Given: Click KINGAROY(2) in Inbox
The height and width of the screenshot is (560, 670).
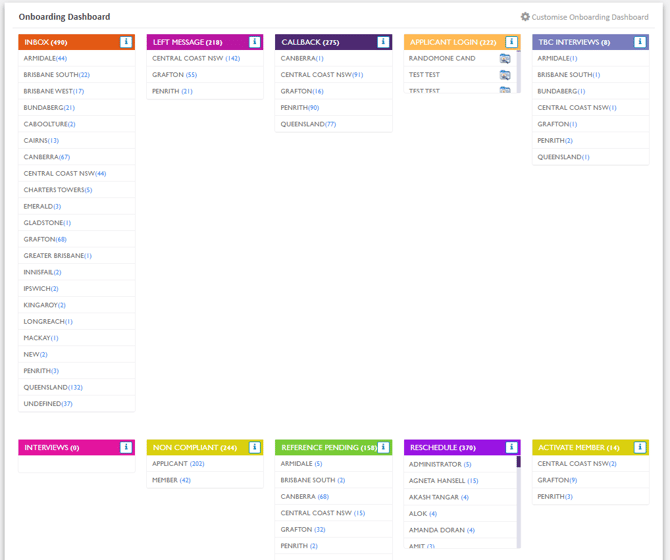Looking at the screenshot, I should (x=44, y=305).
